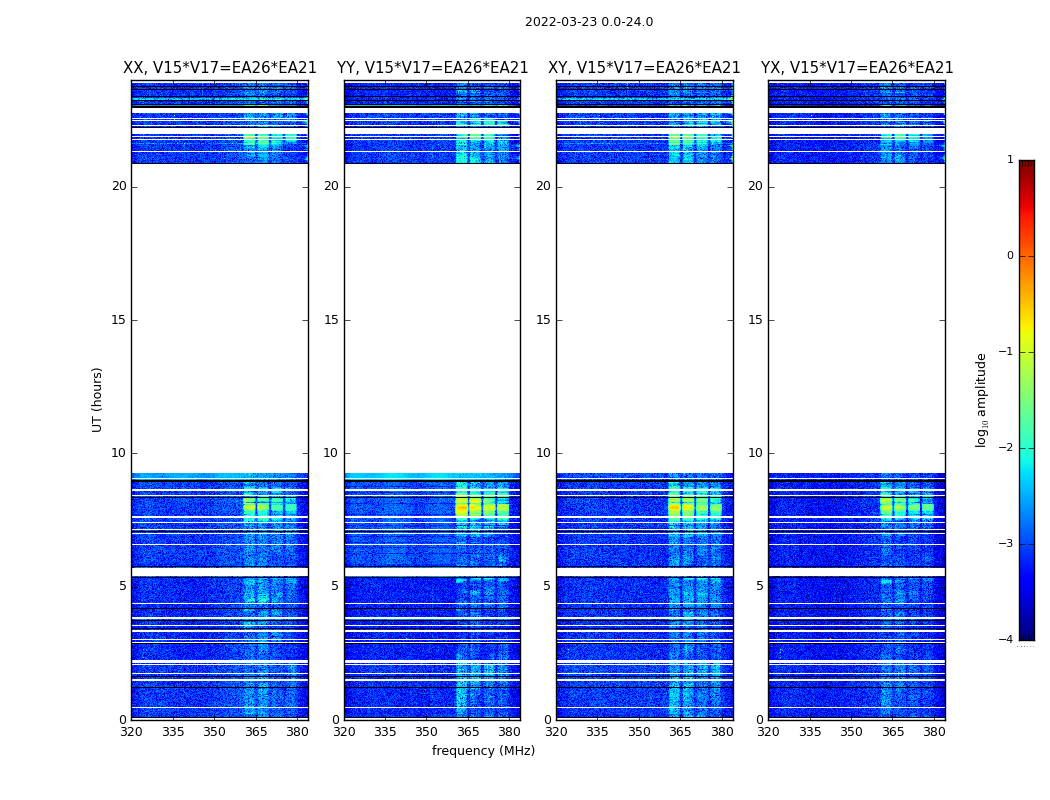Click the UT (hours) axis label
This screenshot has width=1050, height=800.
(x=97, y=400)
